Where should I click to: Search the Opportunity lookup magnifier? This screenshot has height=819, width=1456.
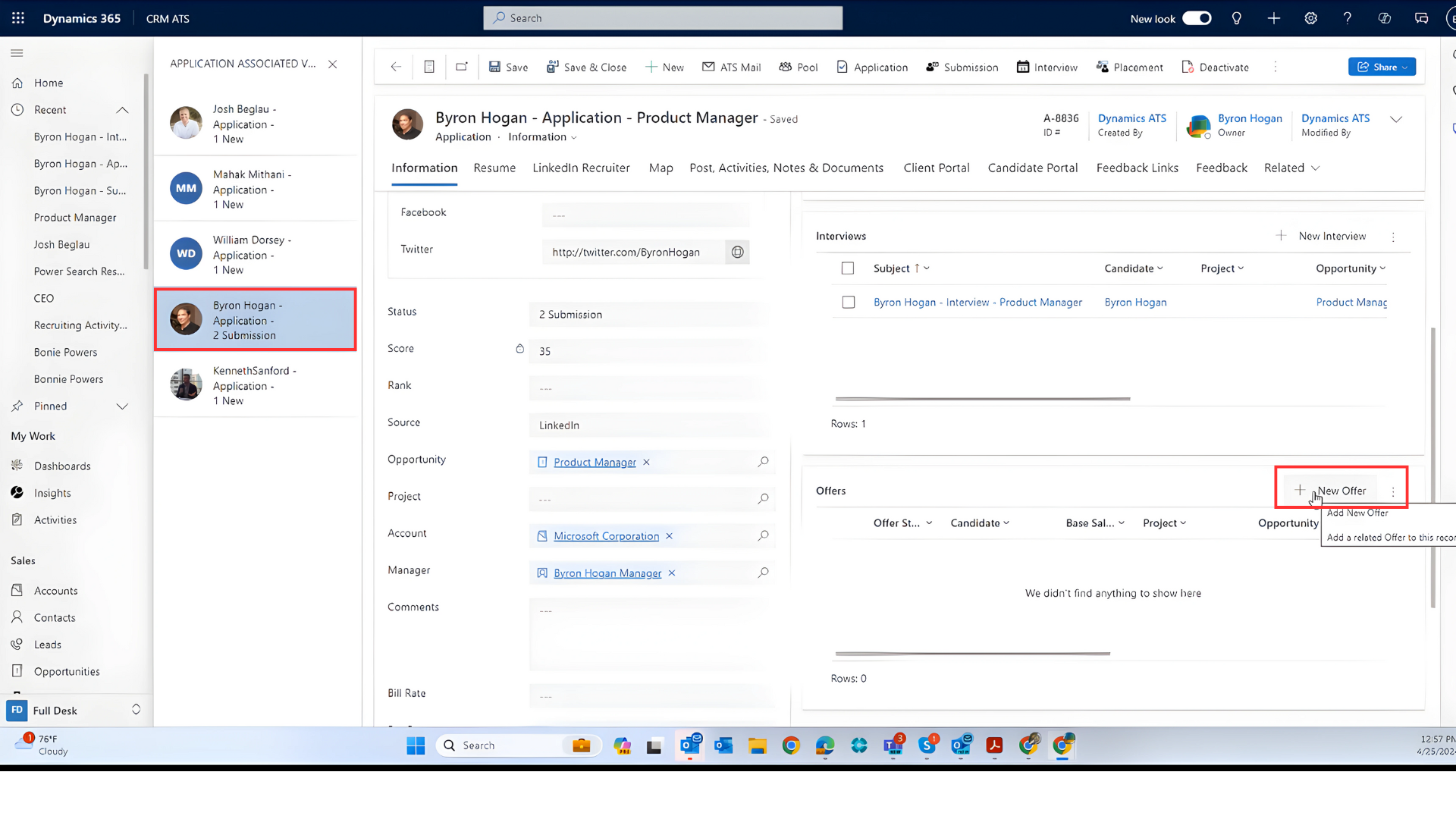pos(764,461)
